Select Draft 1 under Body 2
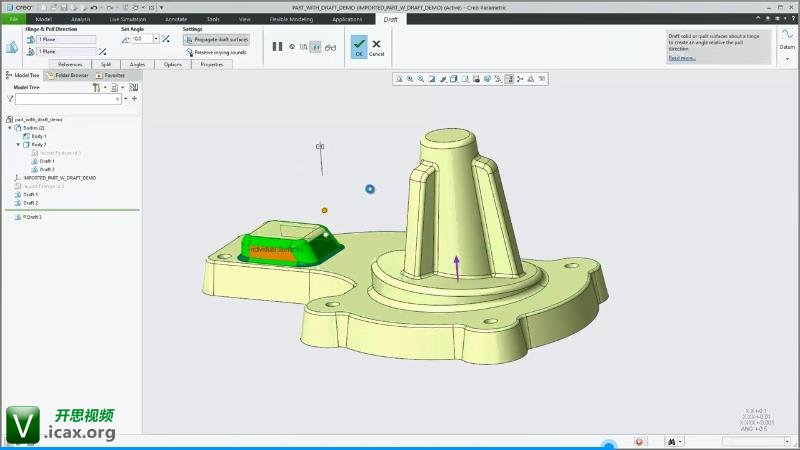This screenshot has height=450, width=800. click(46, 161)
